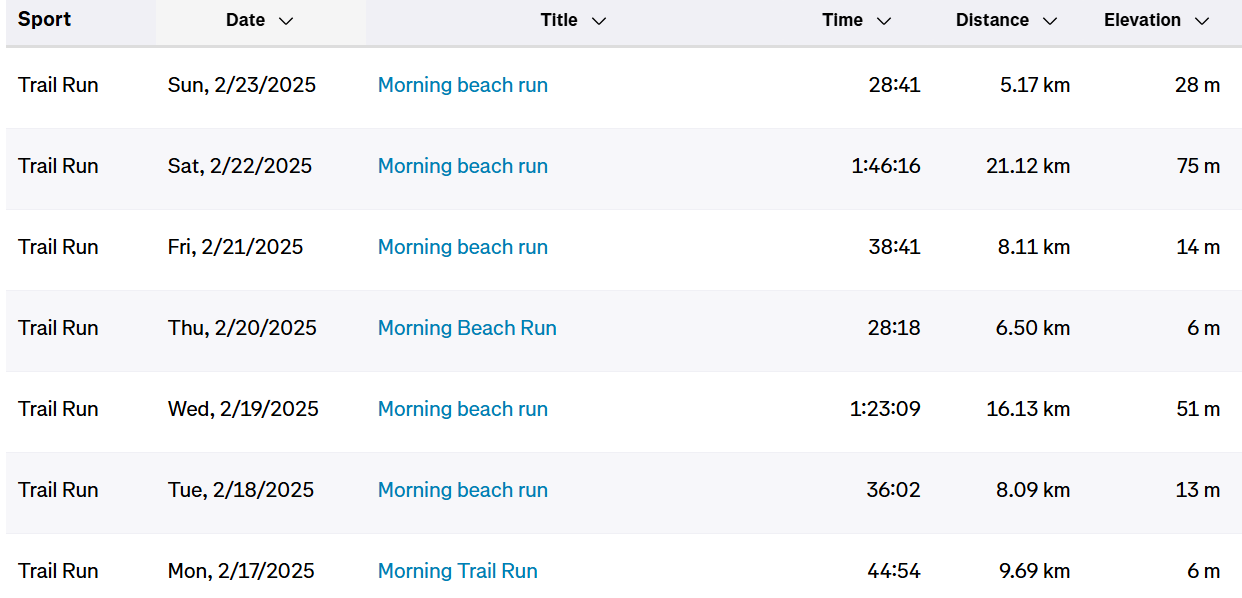Open the Morning Trail Run activity
Screen dimensions: 1242x598
(x=458, y=571)
